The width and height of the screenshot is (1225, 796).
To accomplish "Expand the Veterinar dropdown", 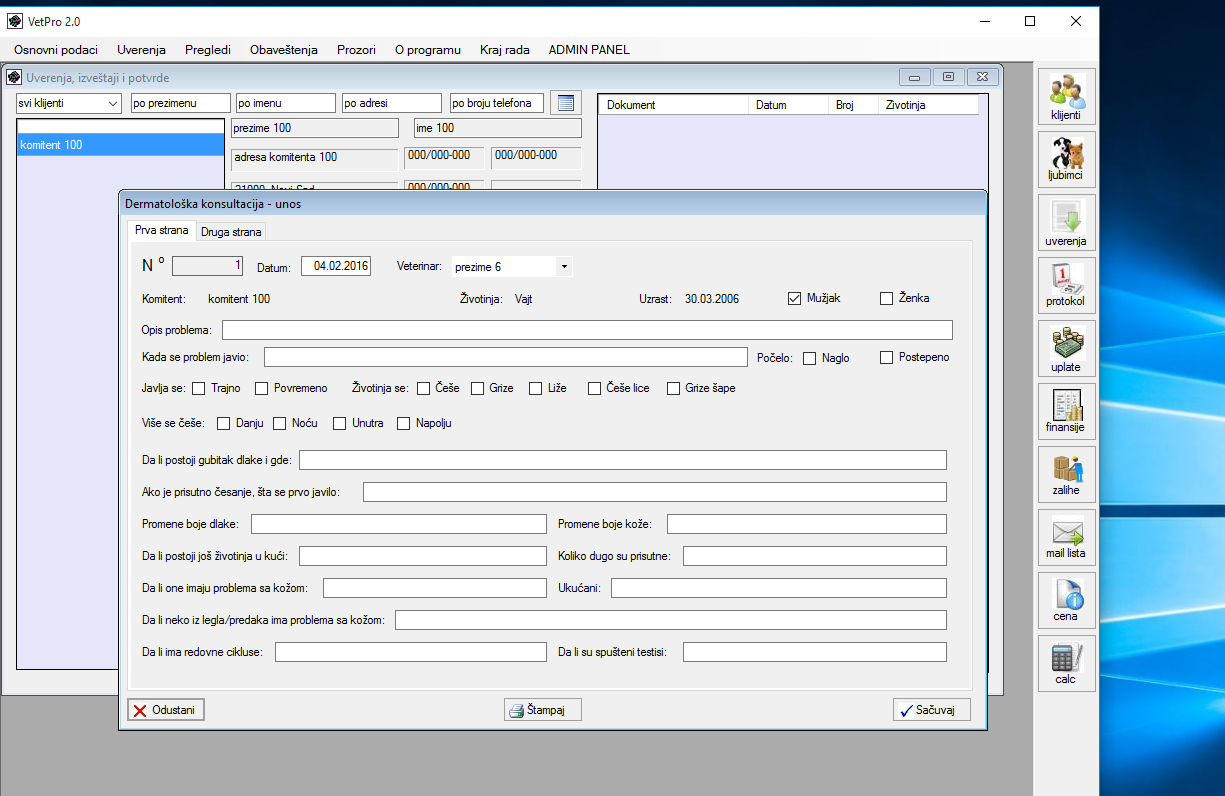I will click(x=564, y=267).
